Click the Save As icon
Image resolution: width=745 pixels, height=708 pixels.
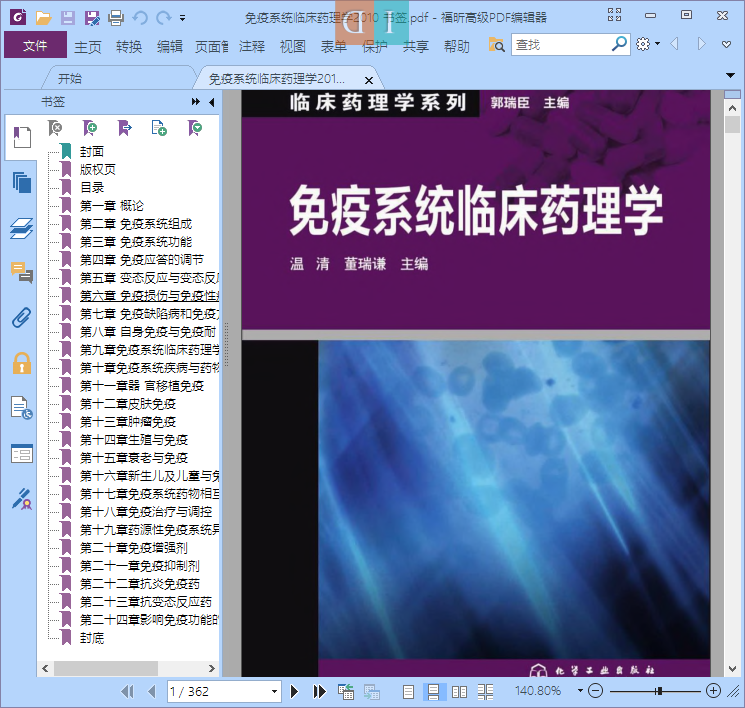tap(92, 18)
